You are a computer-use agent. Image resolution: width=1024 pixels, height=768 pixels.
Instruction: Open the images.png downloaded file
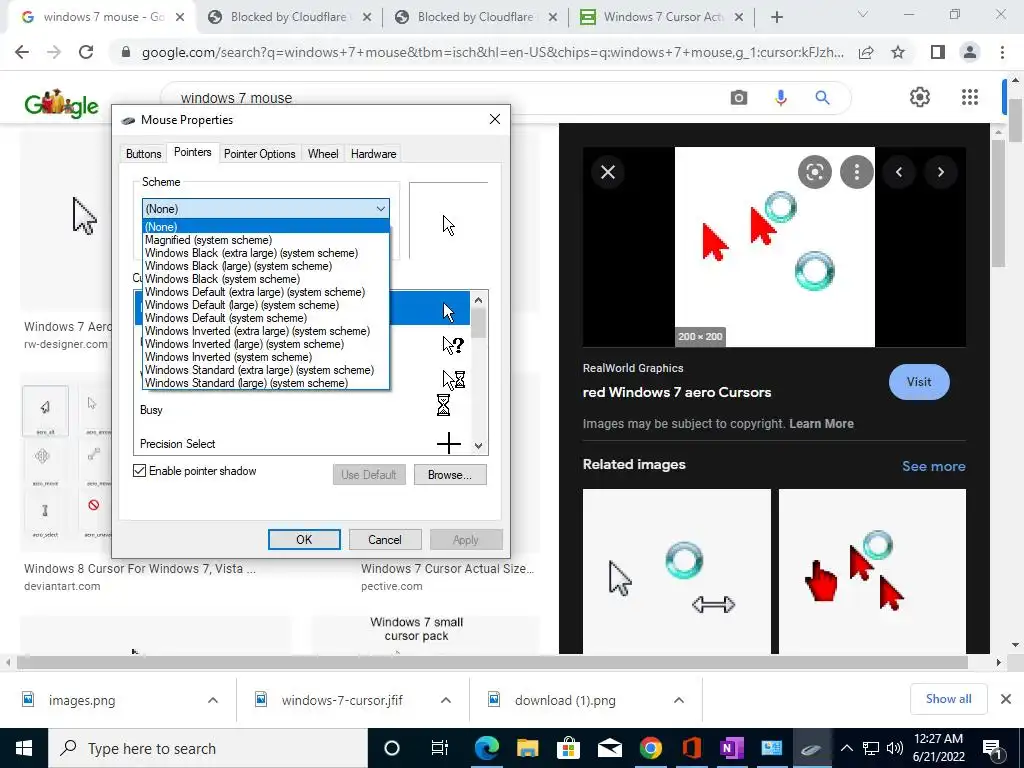click(x=82, y=700)
